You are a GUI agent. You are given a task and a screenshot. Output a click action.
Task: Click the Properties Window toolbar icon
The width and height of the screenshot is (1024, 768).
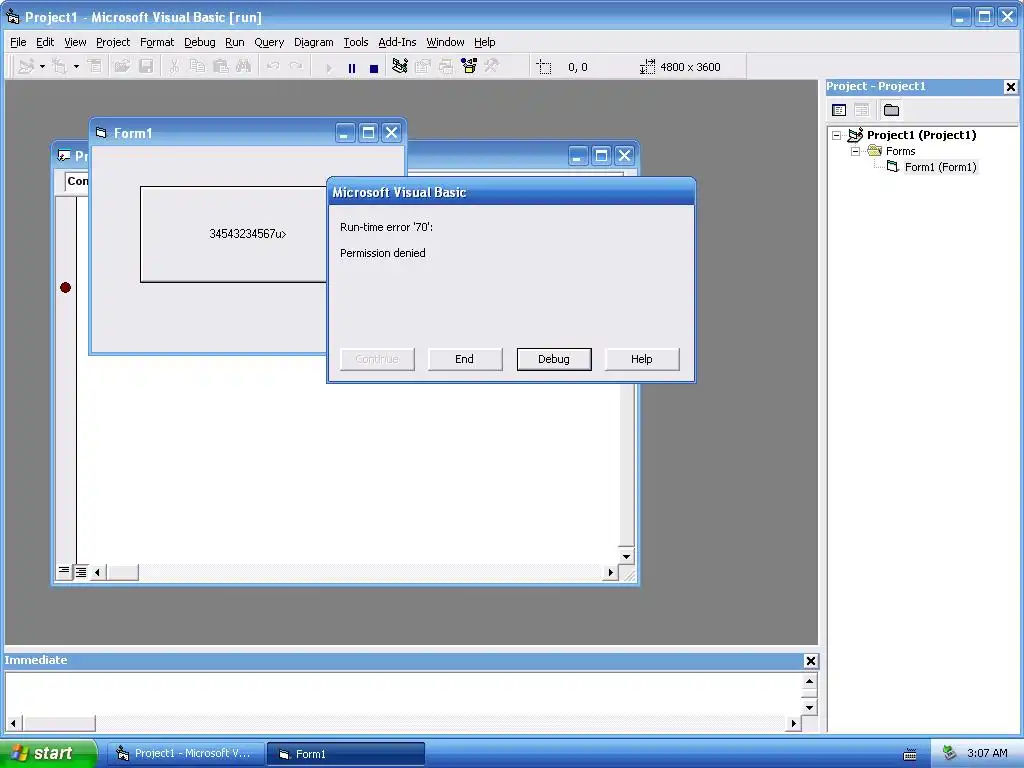pyautogui.click(x=423, y=66)
